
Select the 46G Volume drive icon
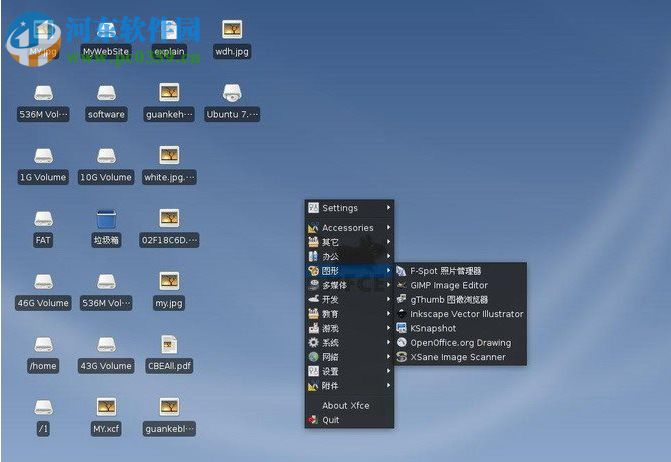pos(43,281)
